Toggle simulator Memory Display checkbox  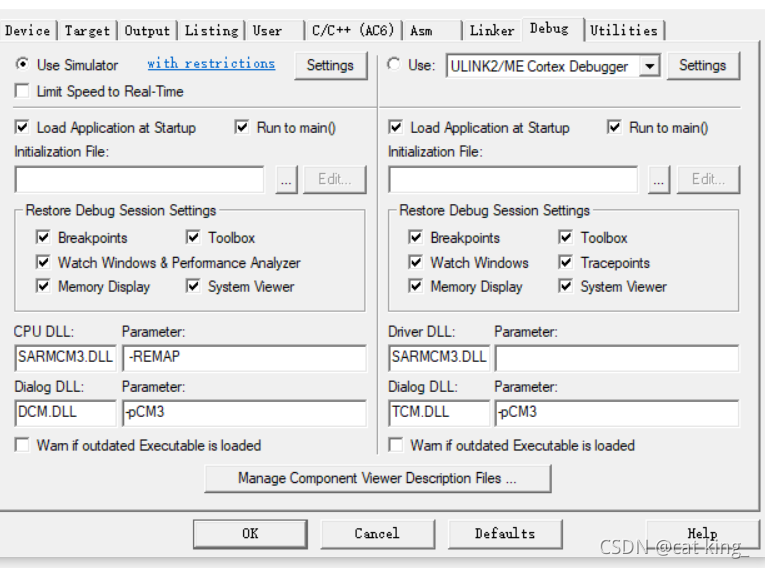tap(43, 286)
